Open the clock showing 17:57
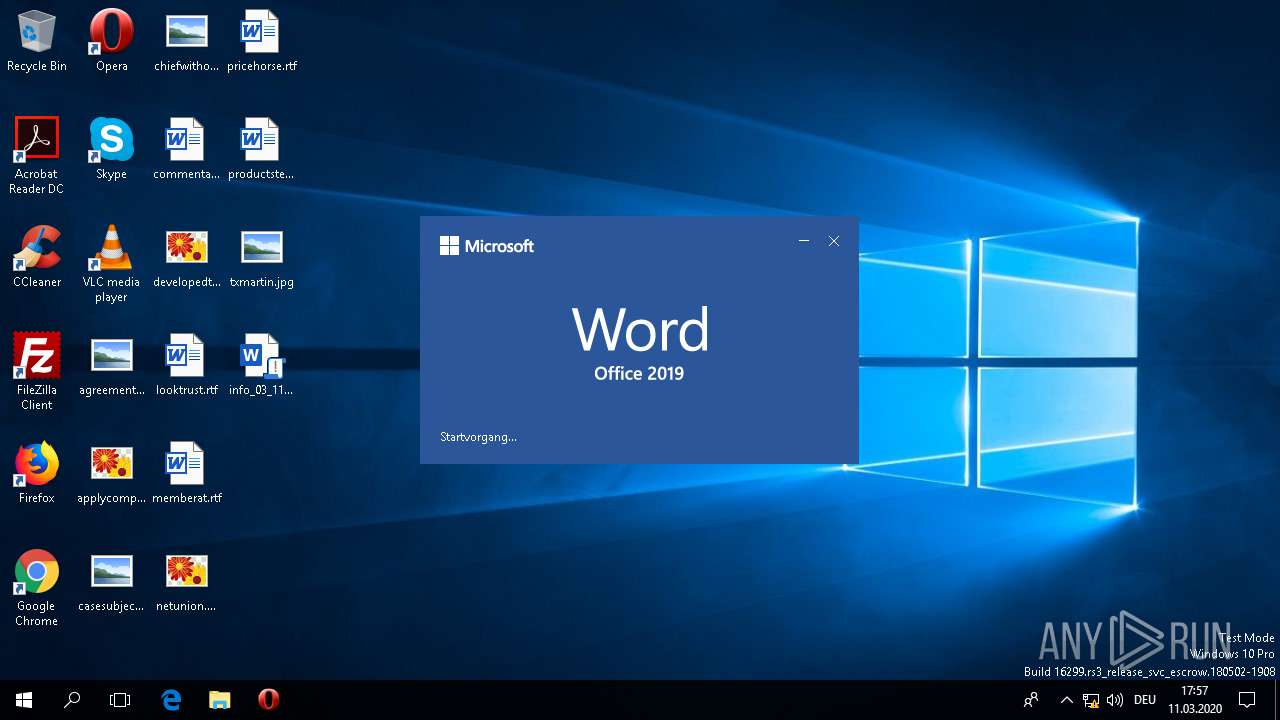The width and height of the screenshot is (1280, 720). 1194,700
